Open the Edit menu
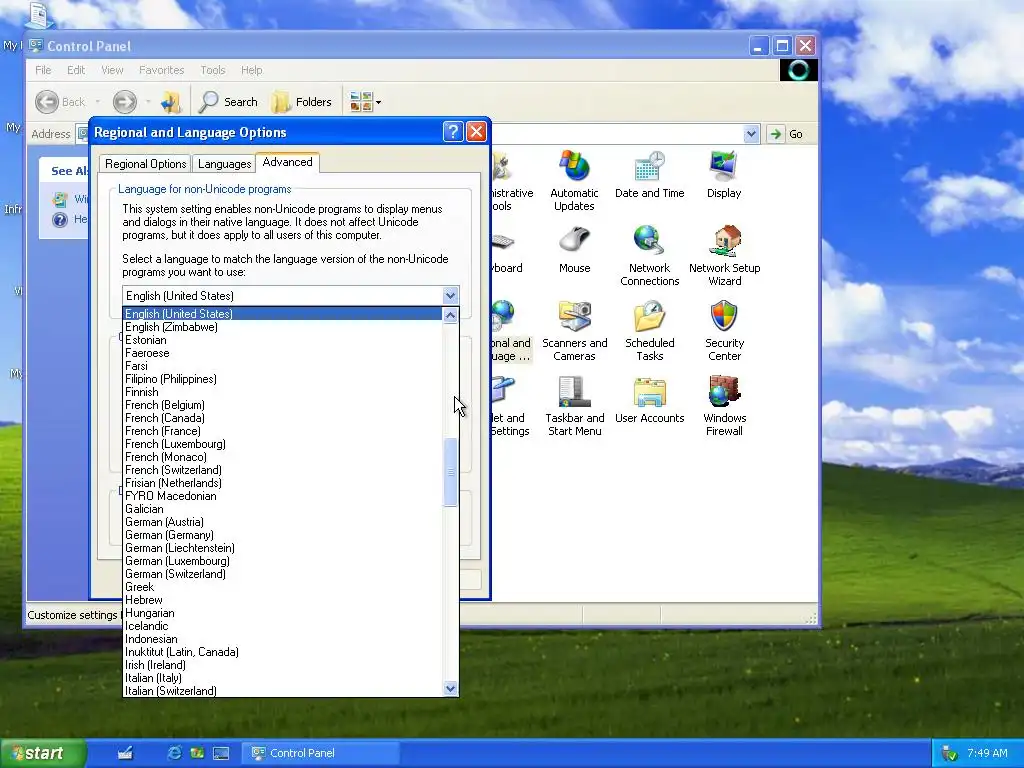The height and width of the screenshot is (768, 1024). pos(76,70)
